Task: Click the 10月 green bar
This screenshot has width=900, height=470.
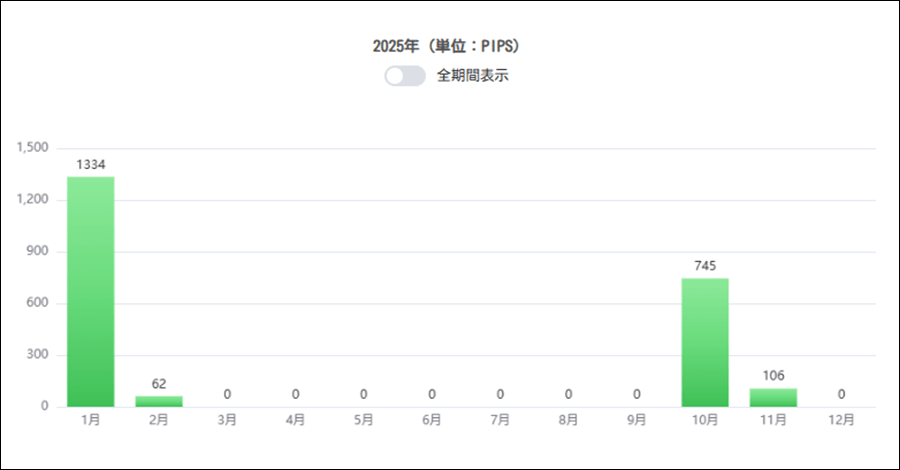Action: 705,342
